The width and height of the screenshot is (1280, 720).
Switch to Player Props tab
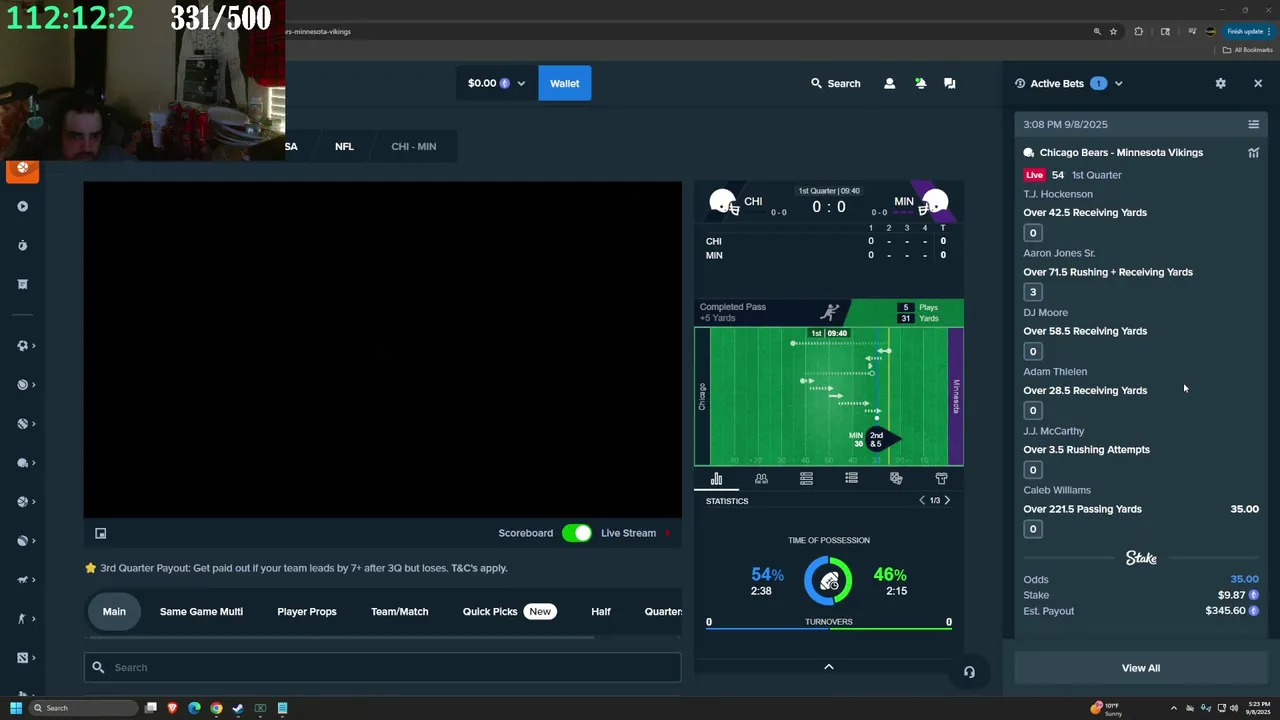coord(307,611)
